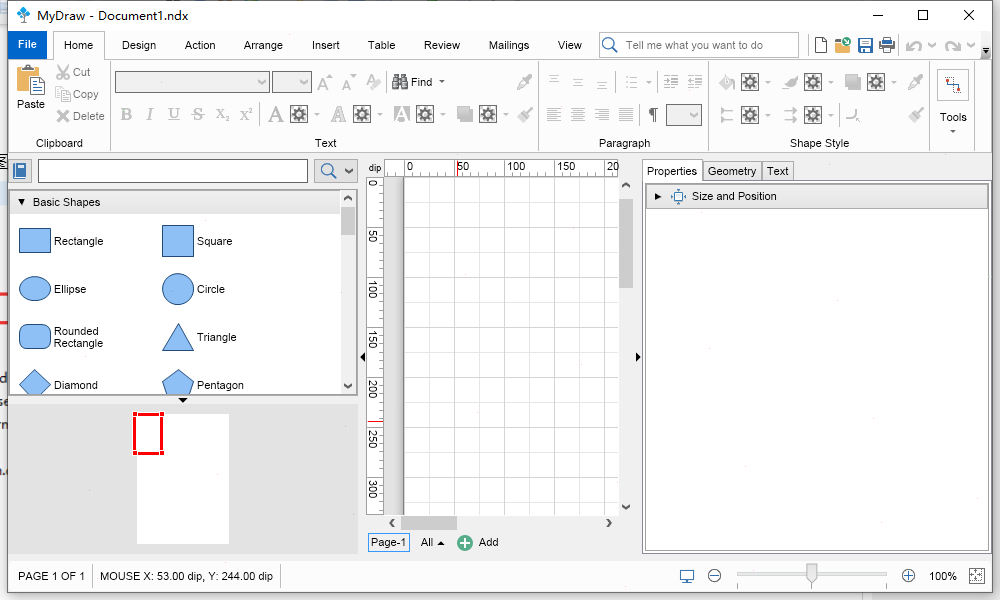Viewport: 1000px width, 600px height.
Task: Toggle Subscript formatting
Action: coord(222,115)
